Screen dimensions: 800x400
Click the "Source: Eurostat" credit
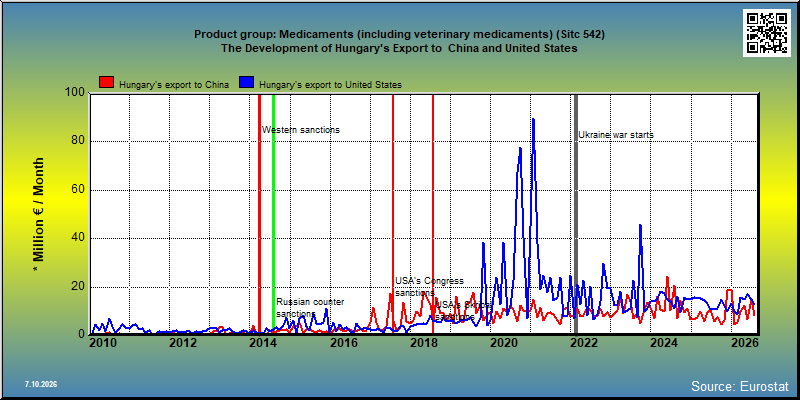pyautogui.click(x=740, y=386)
